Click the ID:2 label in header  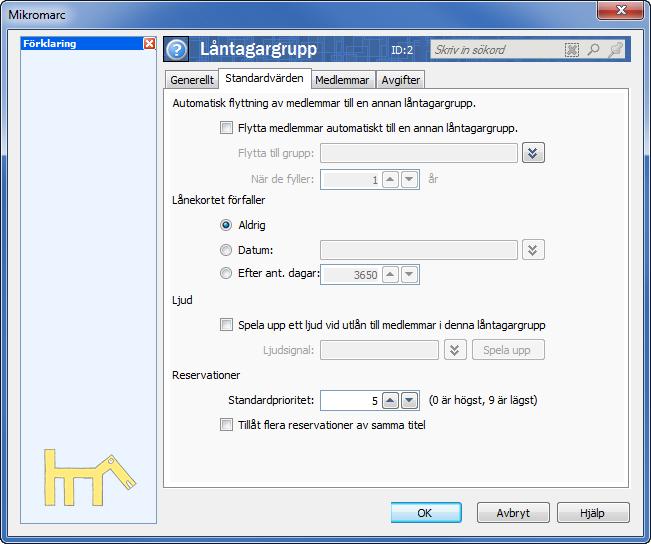[401, 50]
